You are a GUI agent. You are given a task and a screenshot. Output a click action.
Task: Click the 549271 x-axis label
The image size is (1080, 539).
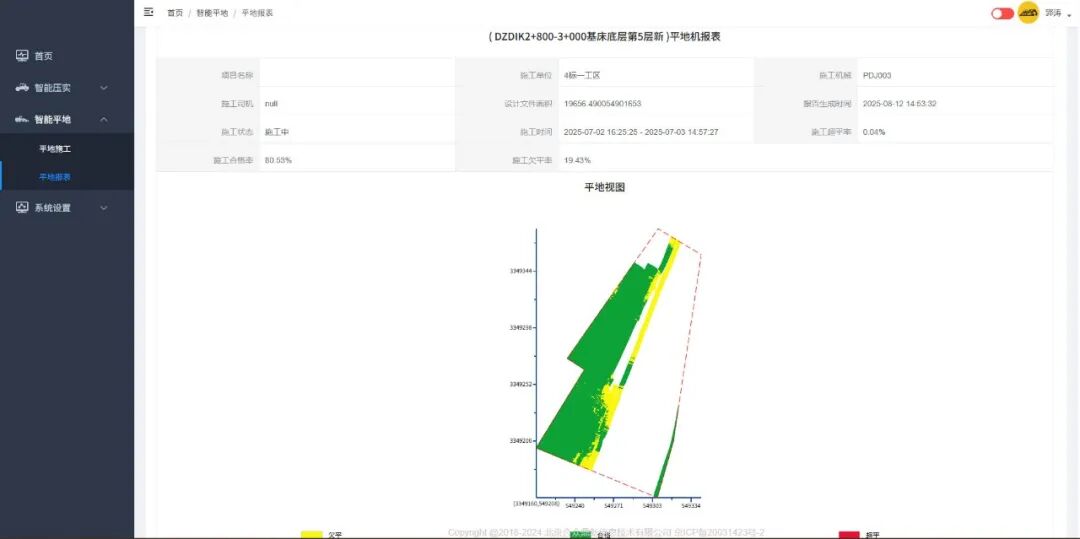(614, 505)
